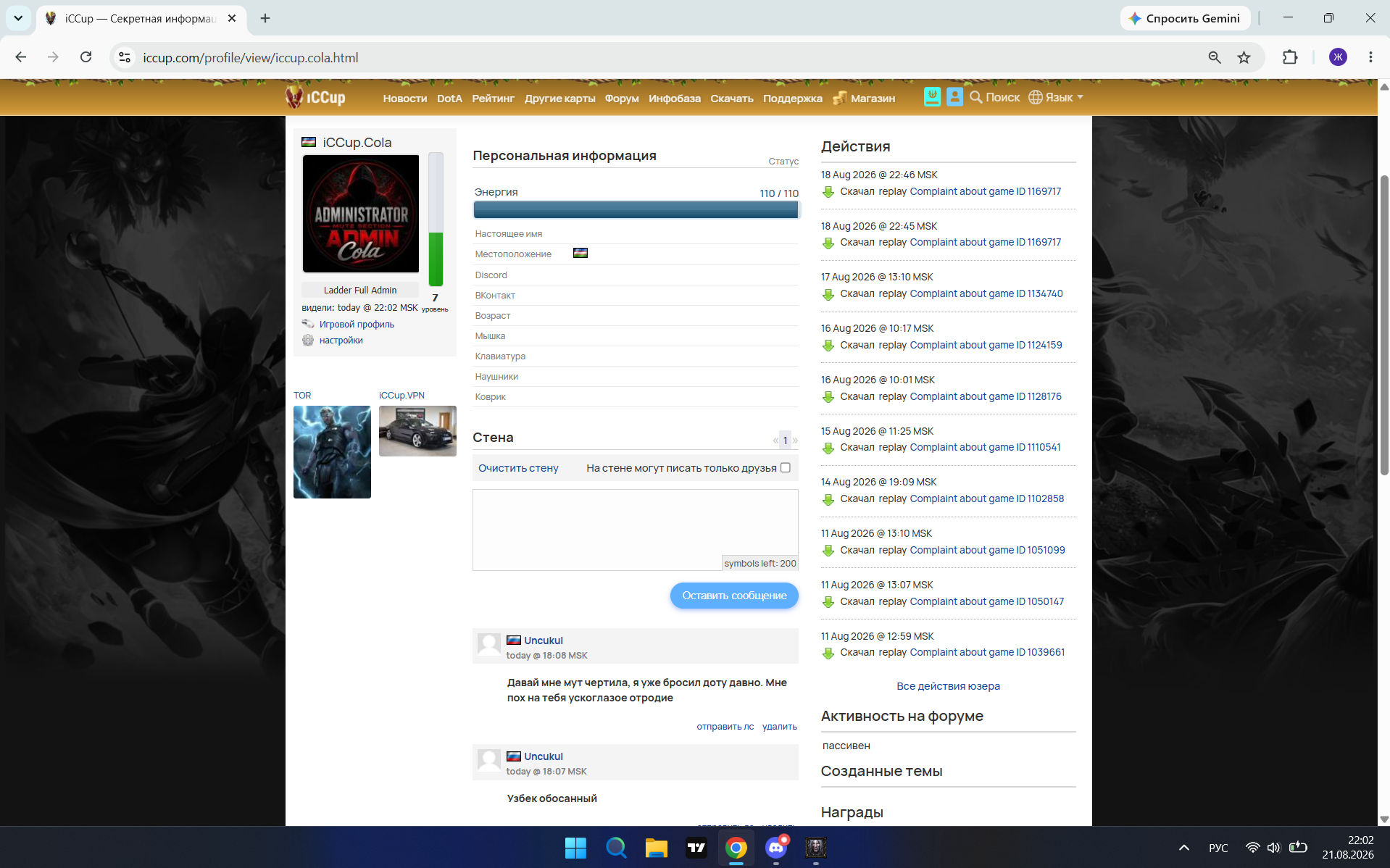The image size is (1390, 868).
Task: Click the настройки gear icon
Action: pyautogui.click(x=308, y=341)
